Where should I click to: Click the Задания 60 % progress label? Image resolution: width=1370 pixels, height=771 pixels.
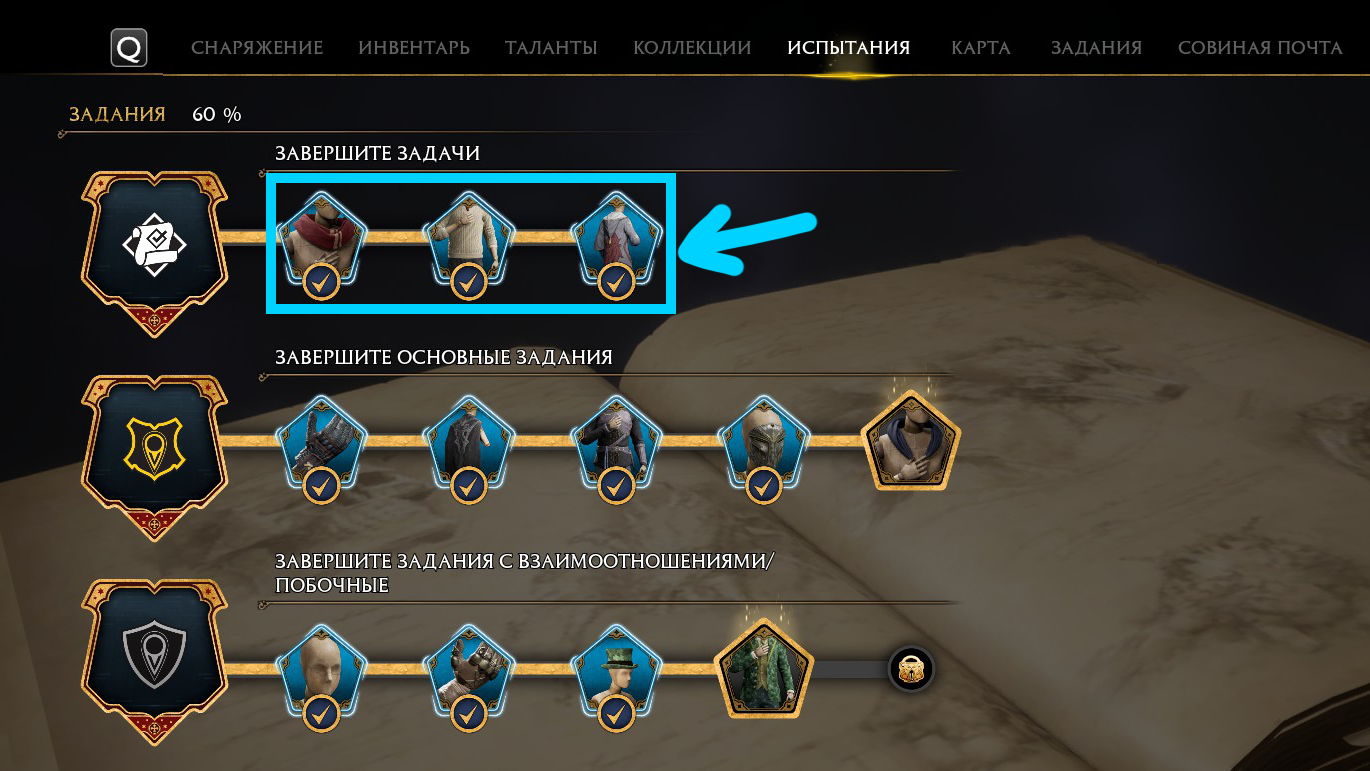[155, 114]
